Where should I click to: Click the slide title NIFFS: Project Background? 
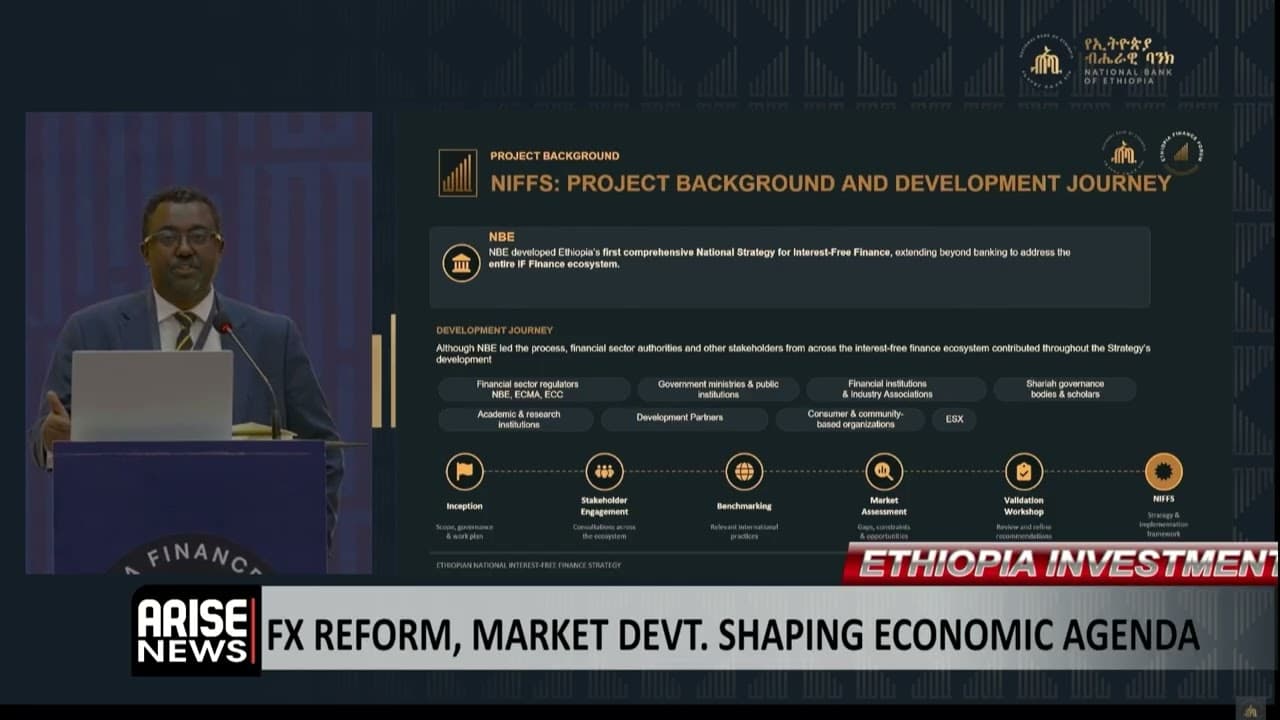click(830, 184)
